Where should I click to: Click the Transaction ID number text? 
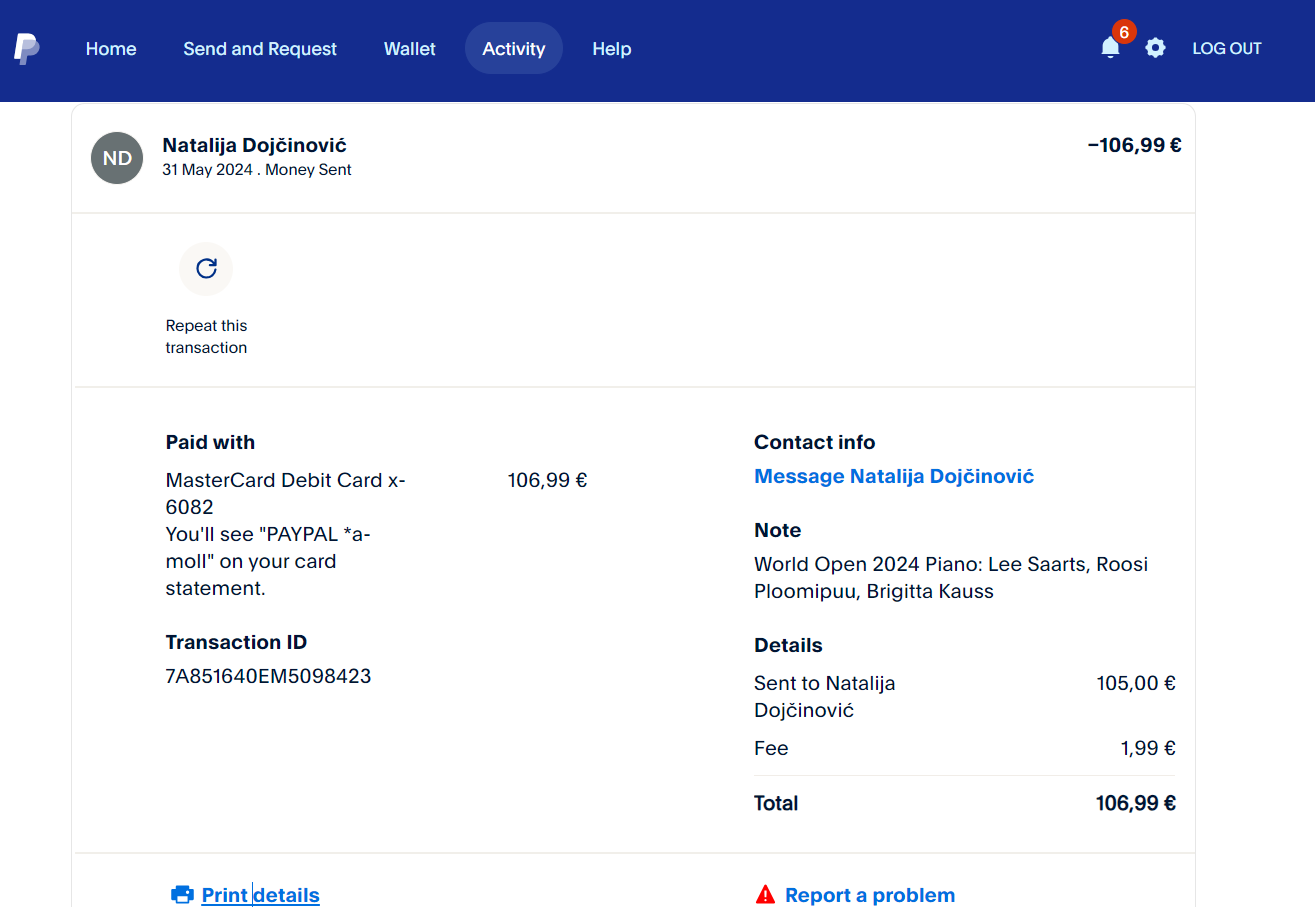pos(268,677)
